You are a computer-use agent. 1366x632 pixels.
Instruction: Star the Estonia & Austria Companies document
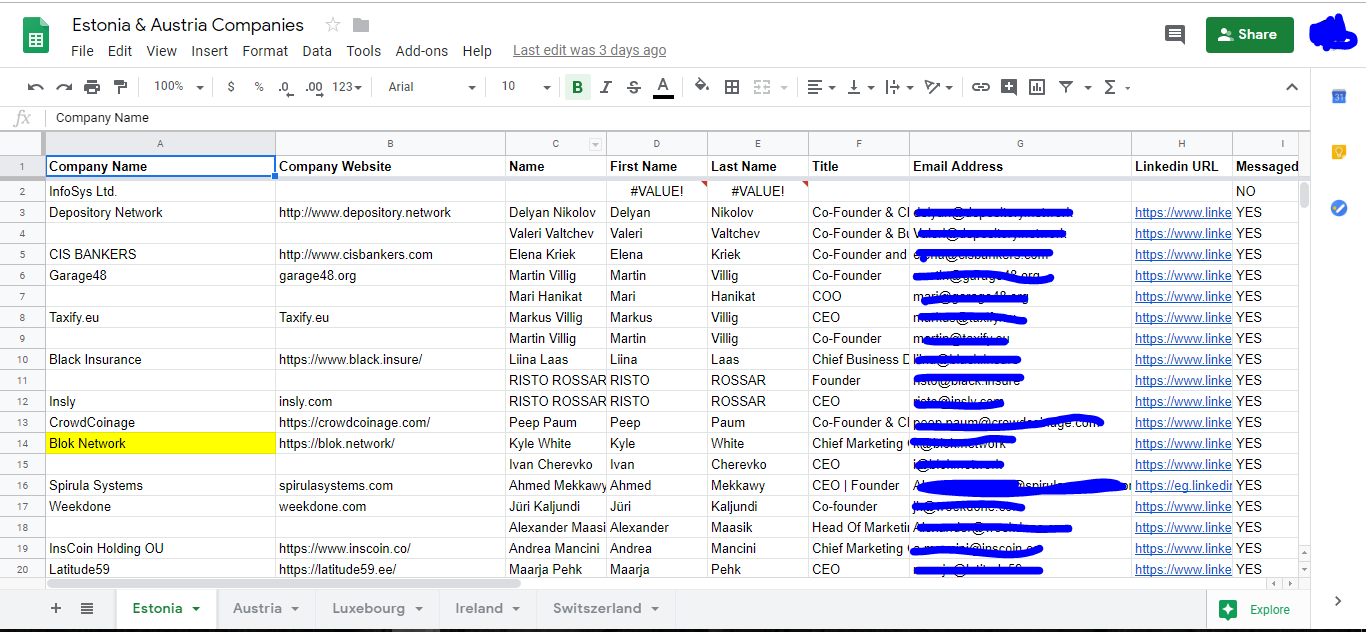(x=333, y=25)
